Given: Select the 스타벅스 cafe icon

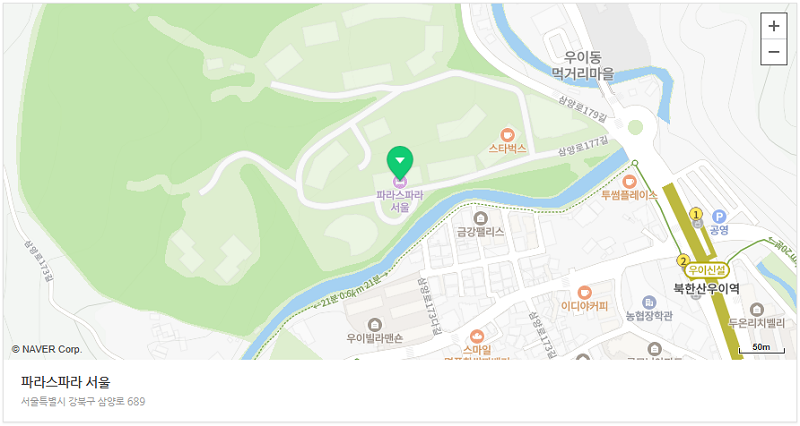Looking at the screenshot, I should 507,135.
